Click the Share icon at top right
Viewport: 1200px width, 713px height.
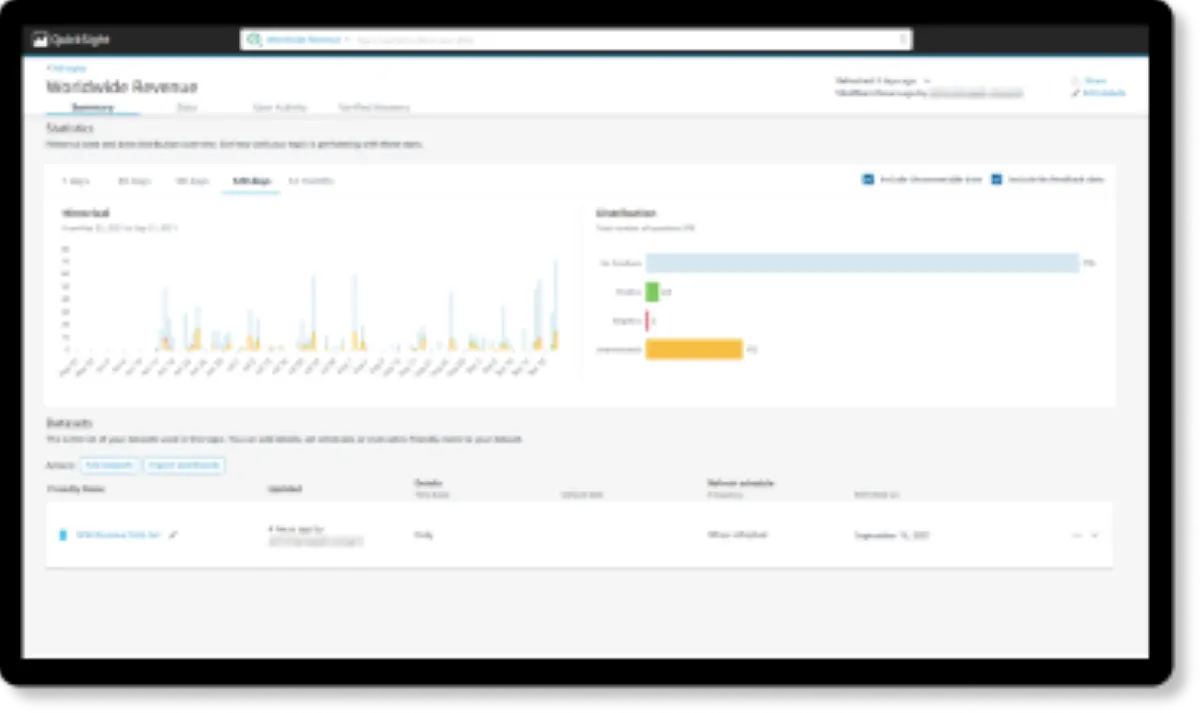coord(1074,81)
